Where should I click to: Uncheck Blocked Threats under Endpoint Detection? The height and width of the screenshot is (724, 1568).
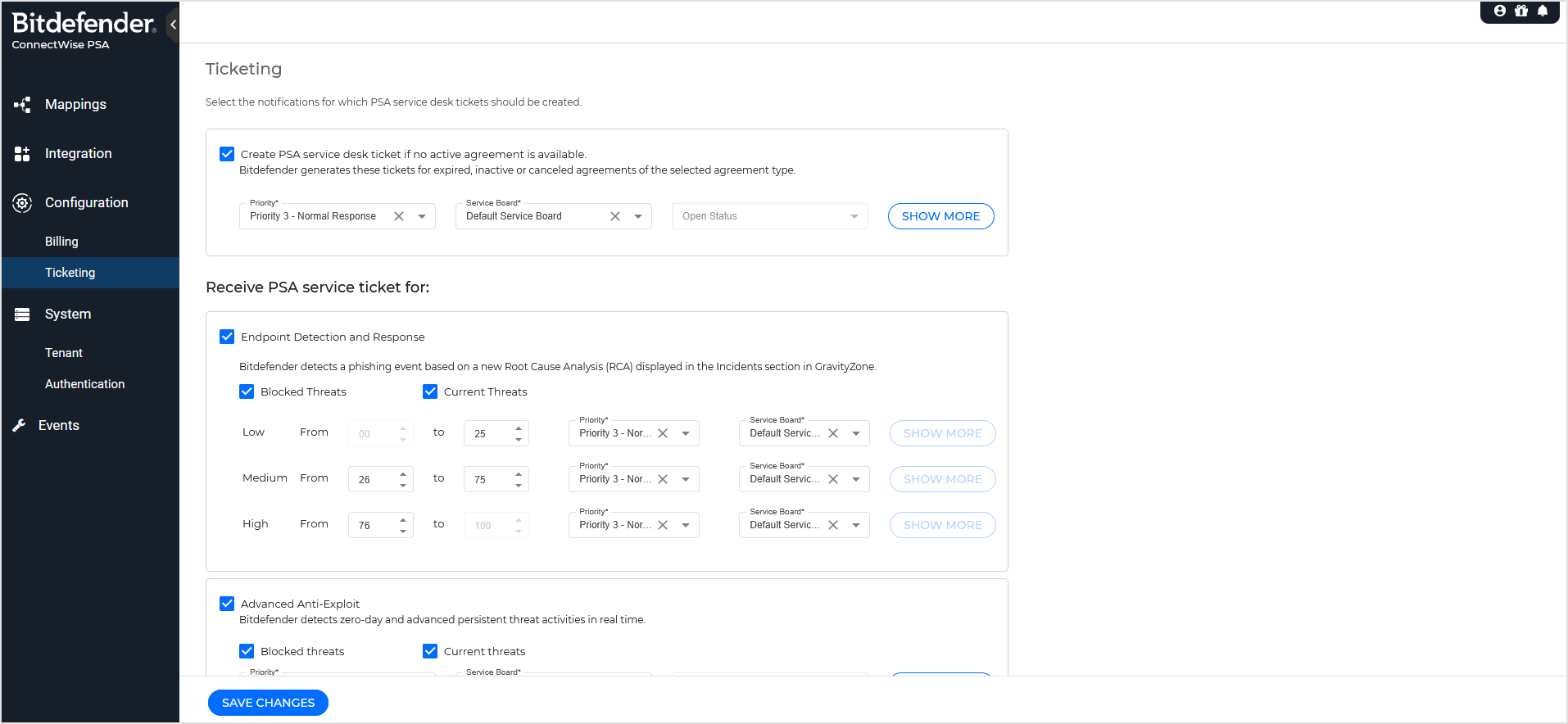247,391
